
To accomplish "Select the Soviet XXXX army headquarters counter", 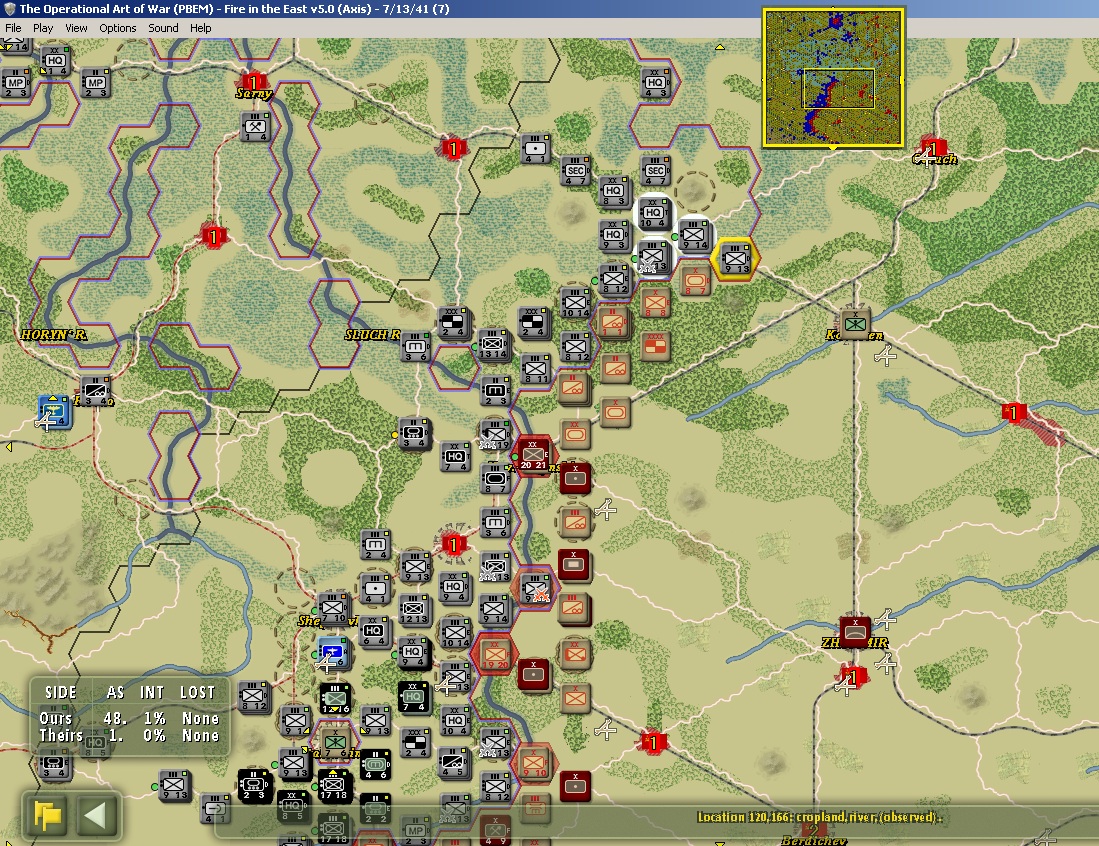I will click(x=656, y=346).
